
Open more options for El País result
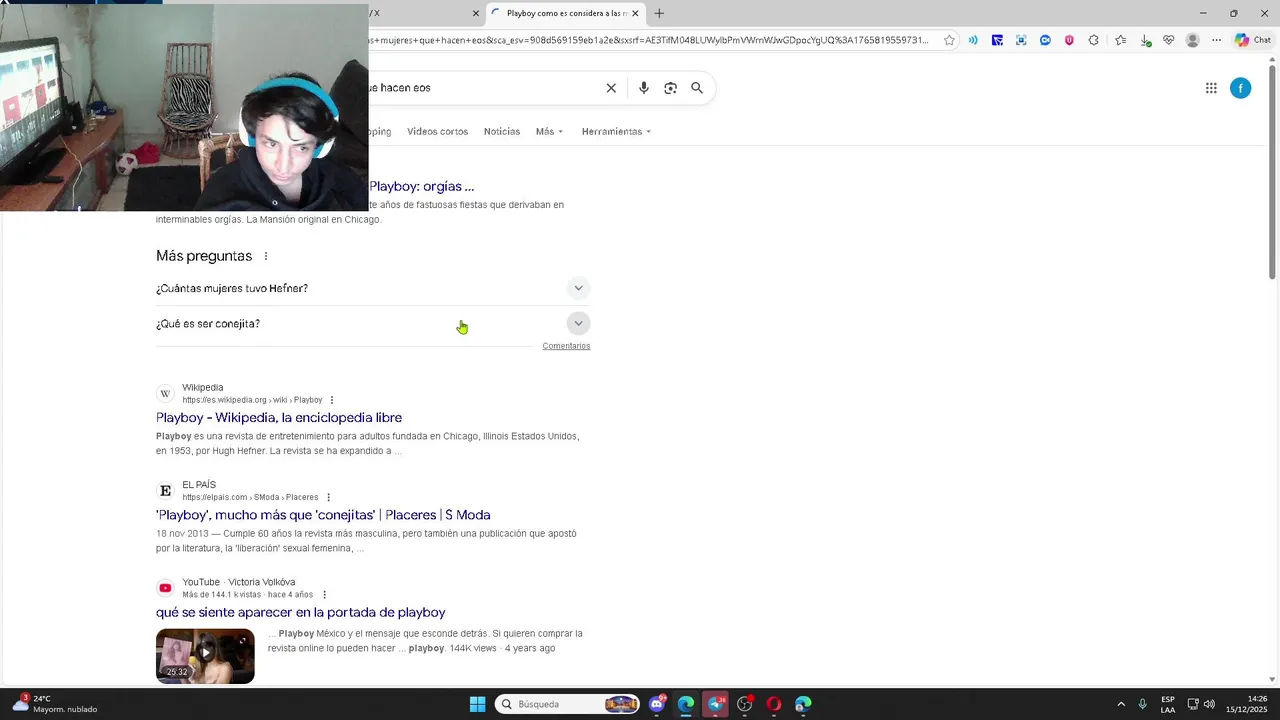(328, 497)
